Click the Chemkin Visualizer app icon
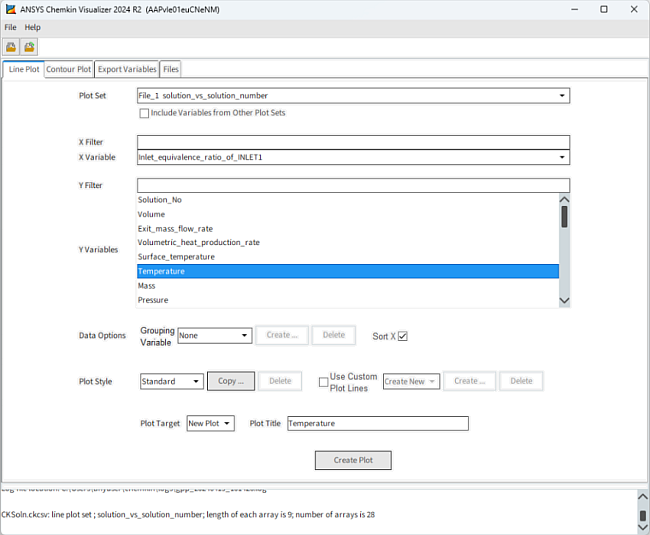 pos(11,9)
